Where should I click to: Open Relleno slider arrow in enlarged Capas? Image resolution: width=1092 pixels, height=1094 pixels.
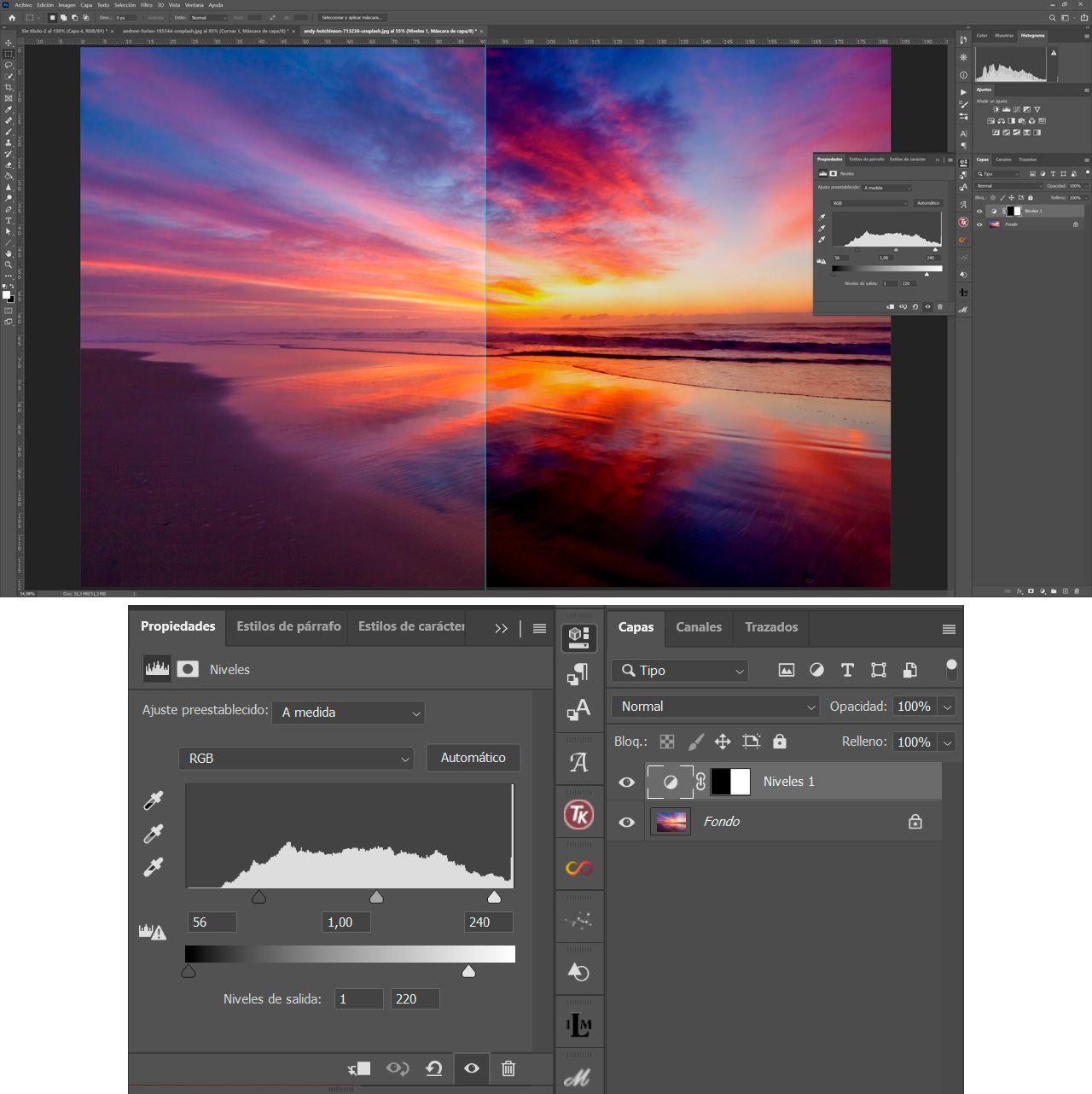[x=947, y=742]
